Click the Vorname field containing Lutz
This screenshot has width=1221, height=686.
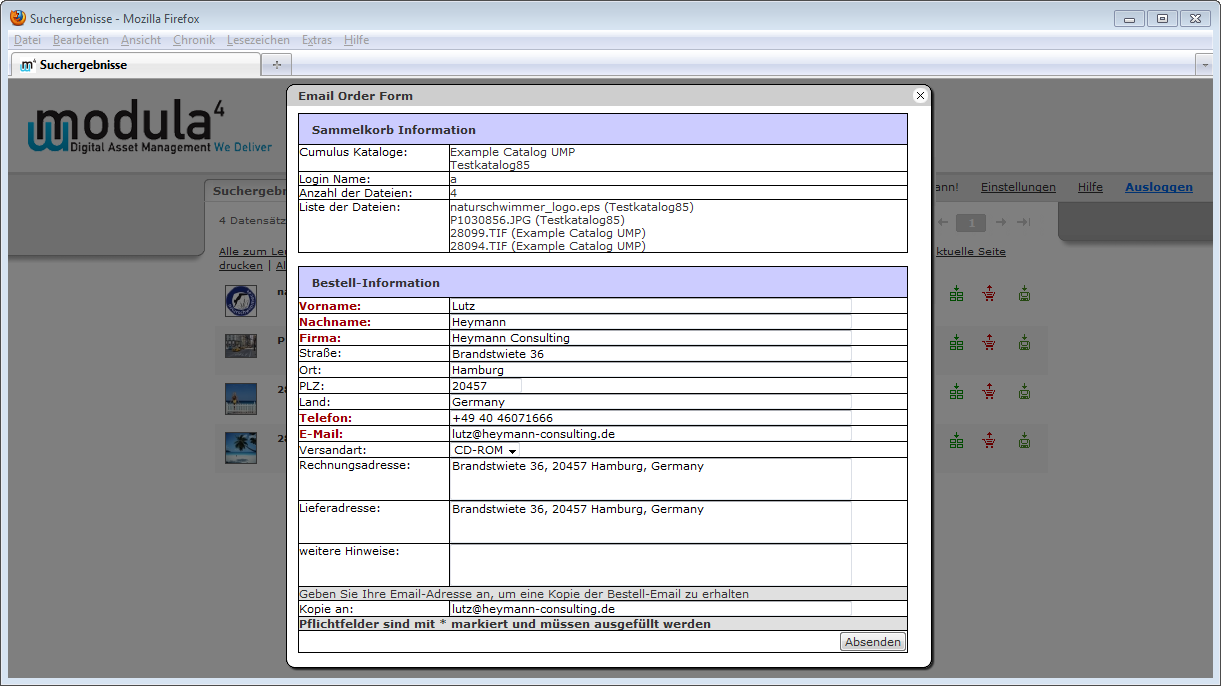pyautogui.click(x=650, y=306)
